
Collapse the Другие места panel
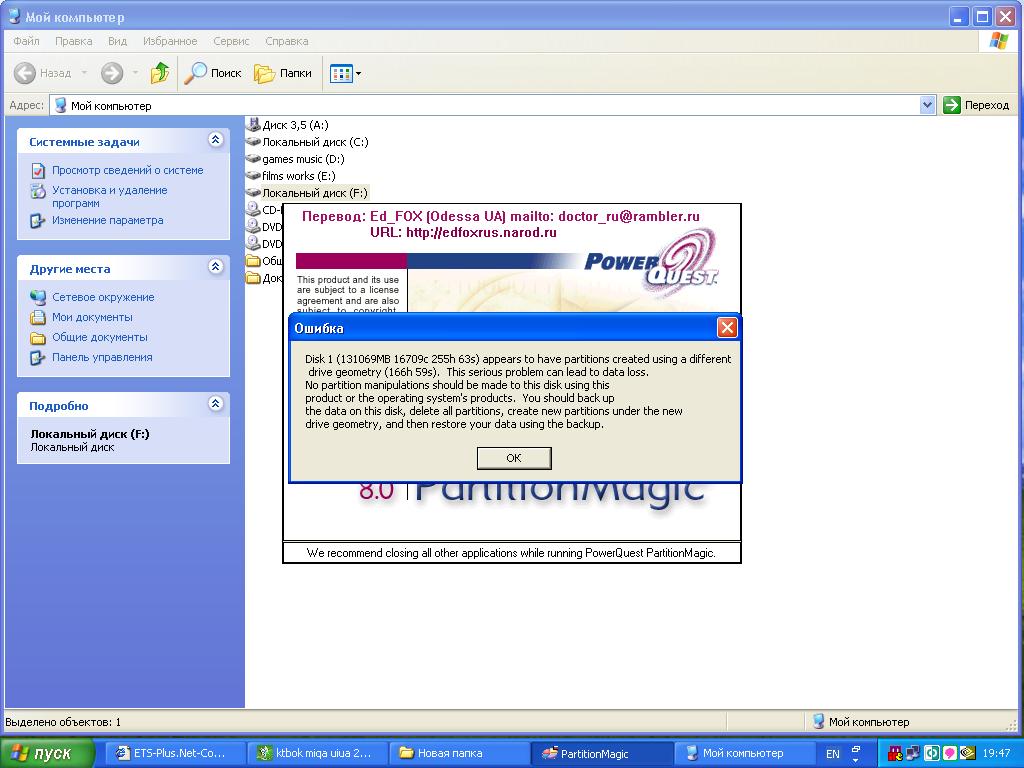point(215,268)
